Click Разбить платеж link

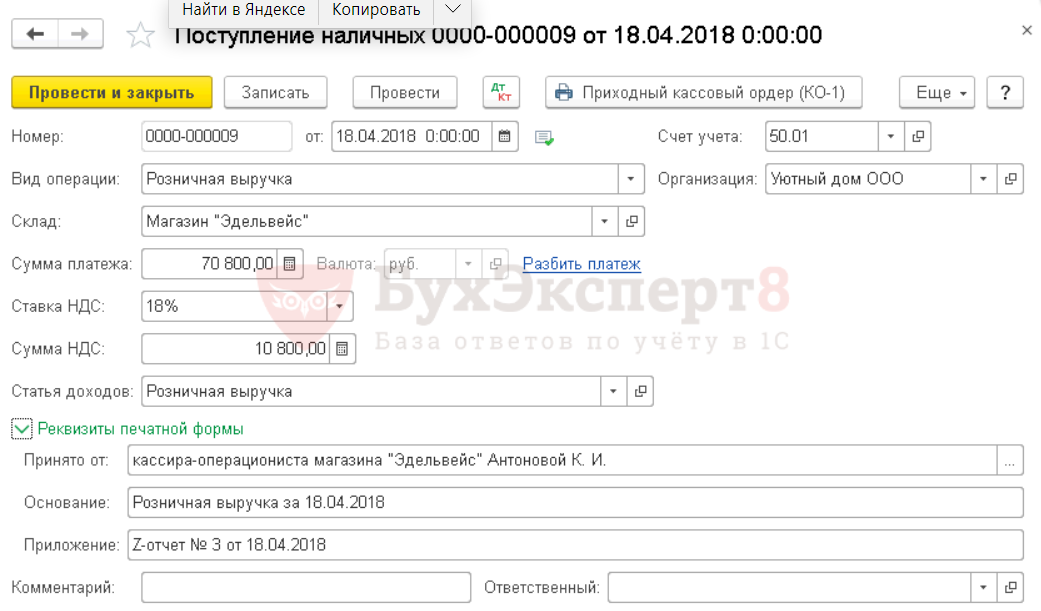(x=582, y=264)
